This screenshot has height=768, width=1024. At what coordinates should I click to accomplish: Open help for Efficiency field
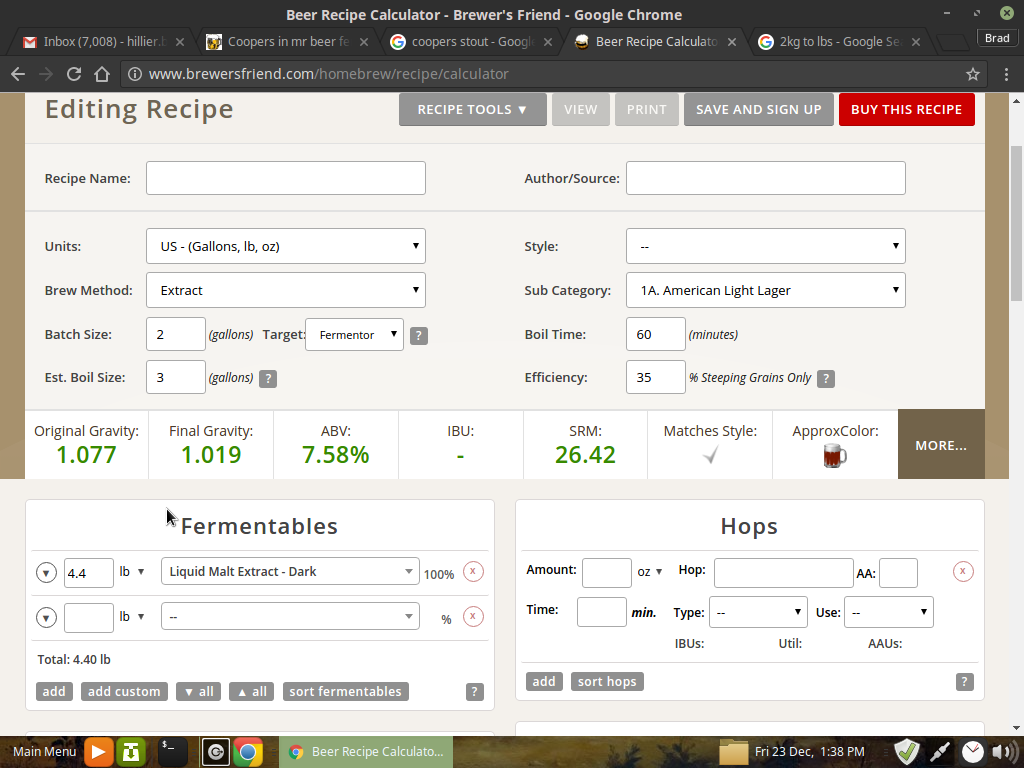(825, 379)
